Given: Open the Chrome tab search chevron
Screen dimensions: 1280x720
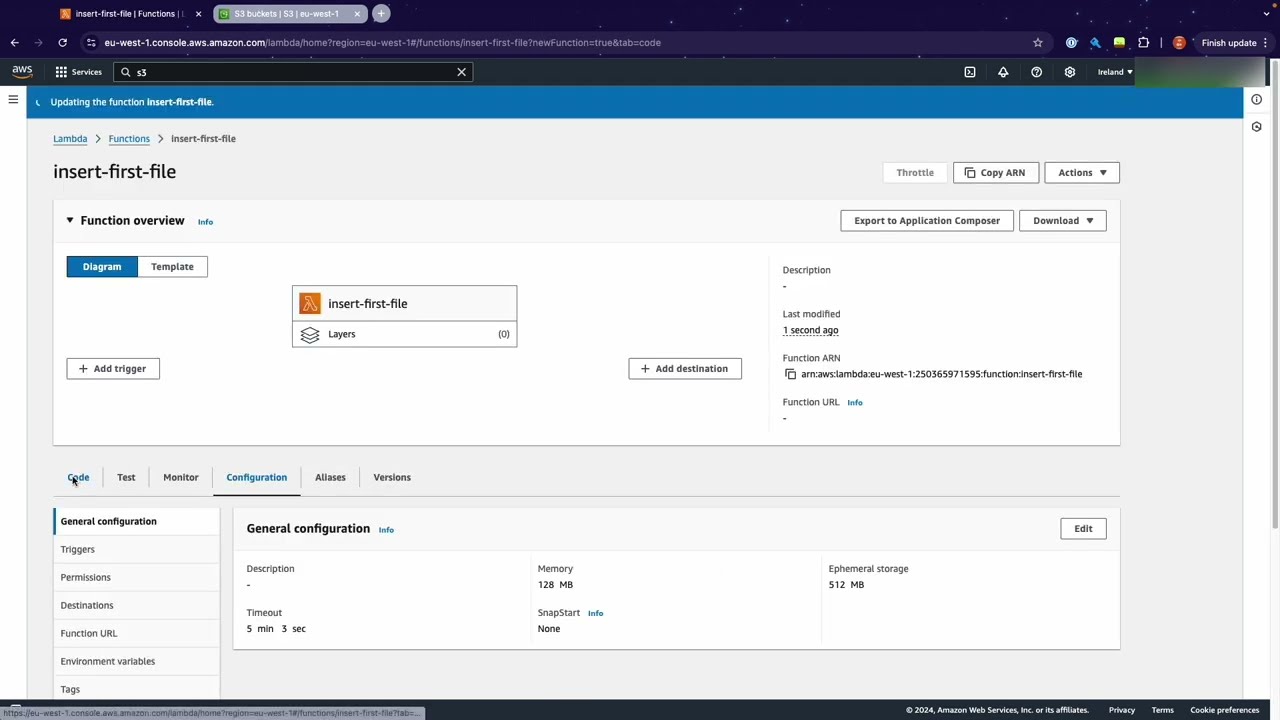Looking at the screenshot, I should 1264,14.
